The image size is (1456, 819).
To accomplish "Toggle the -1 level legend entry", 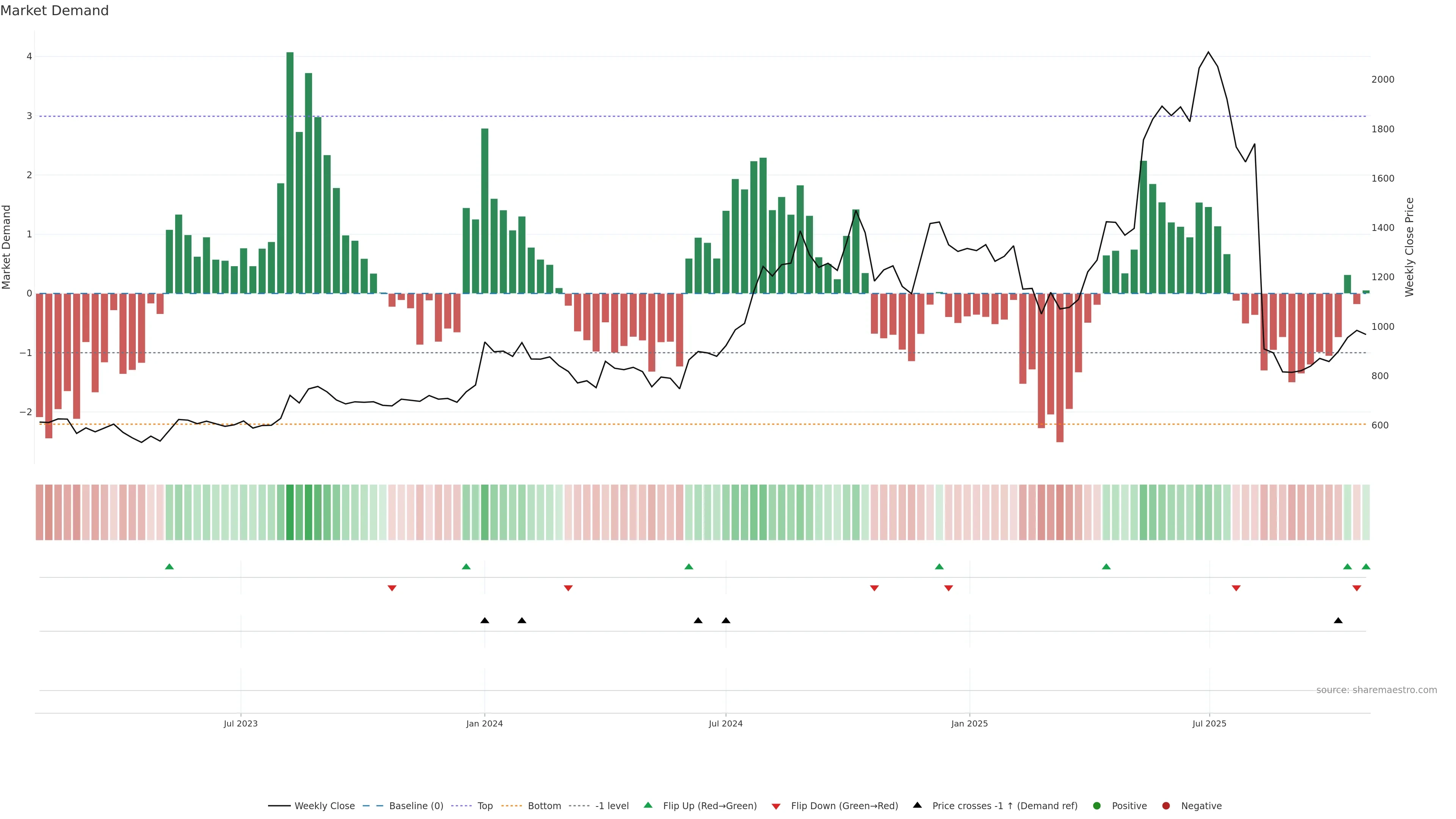I will pos(612,806).
